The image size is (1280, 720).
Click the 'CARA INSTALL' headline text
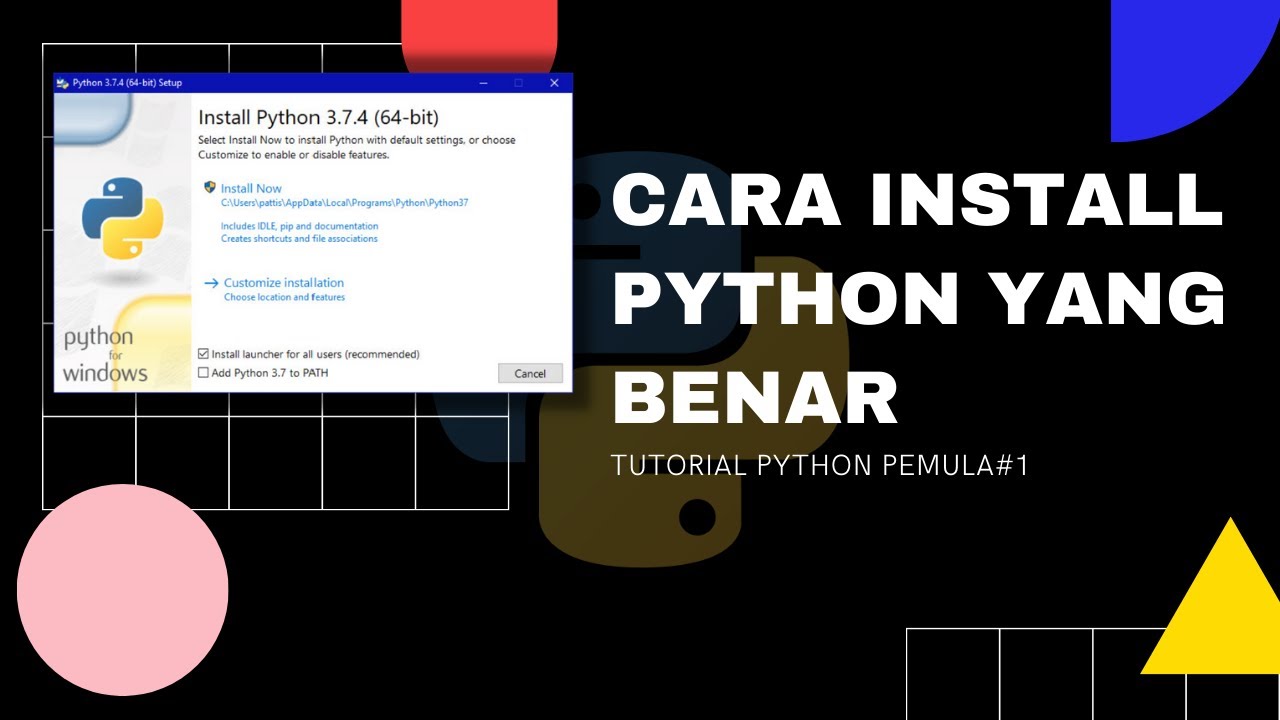point(917,199)
